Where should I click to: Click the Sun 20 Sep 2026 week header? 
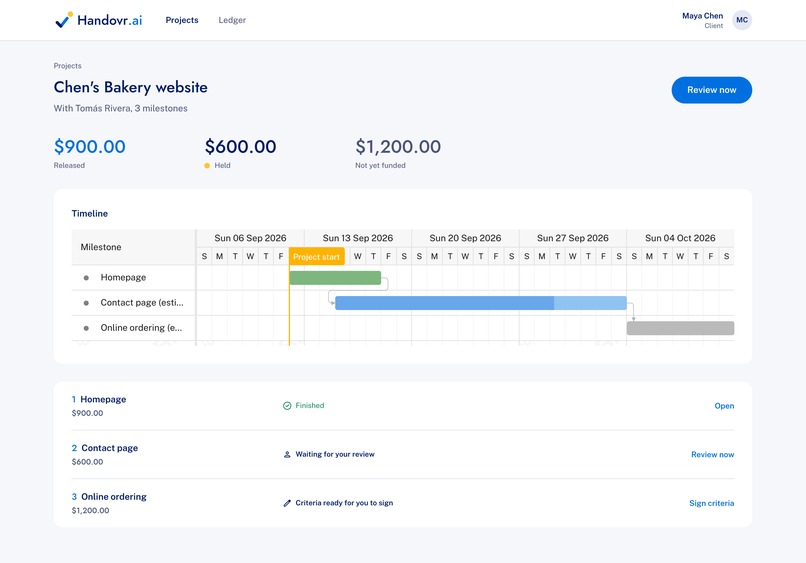click(x=465, y=238)
